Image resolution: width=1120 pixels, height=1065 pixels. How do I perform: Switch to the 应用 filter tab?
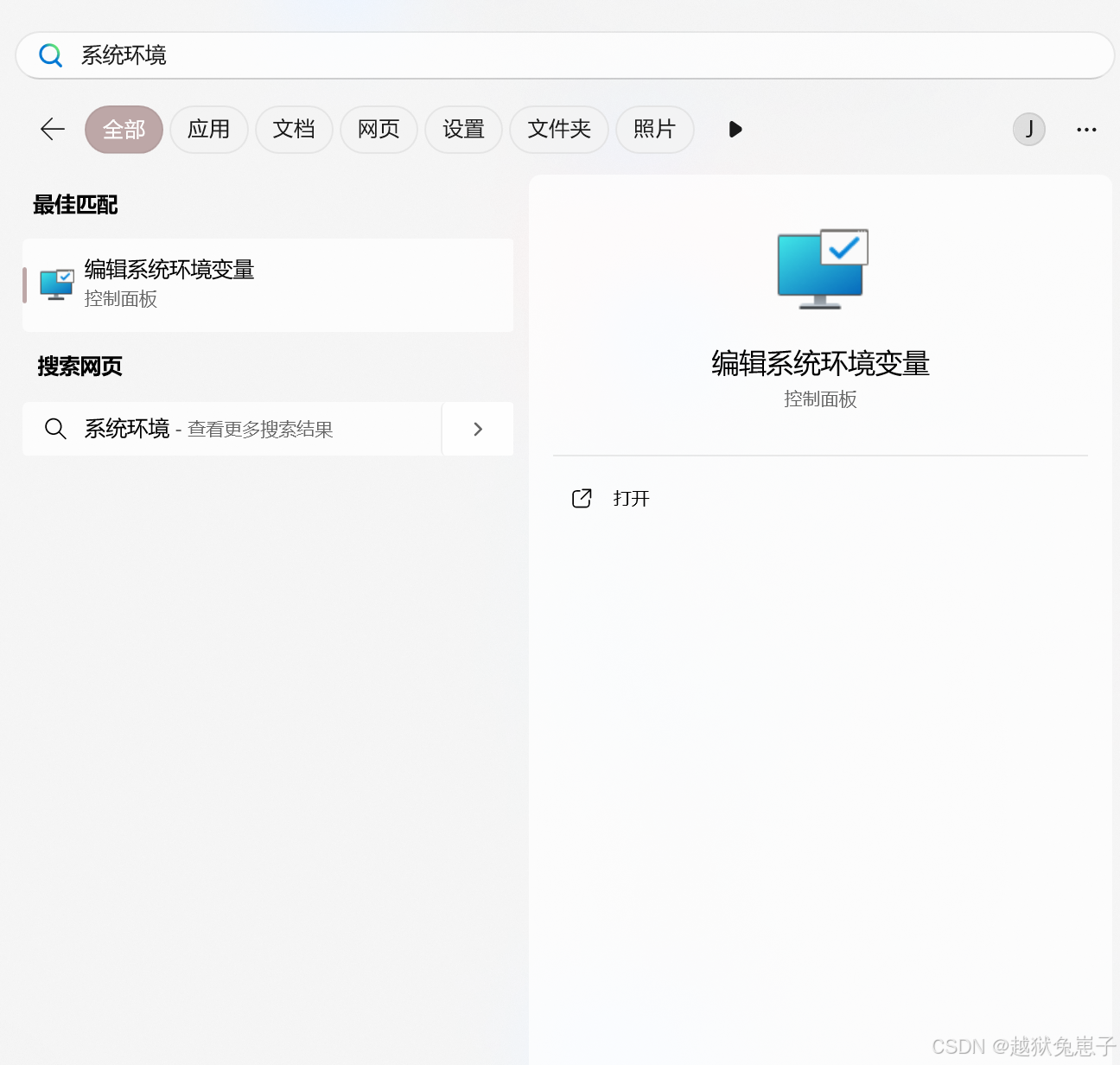(209, 129)
